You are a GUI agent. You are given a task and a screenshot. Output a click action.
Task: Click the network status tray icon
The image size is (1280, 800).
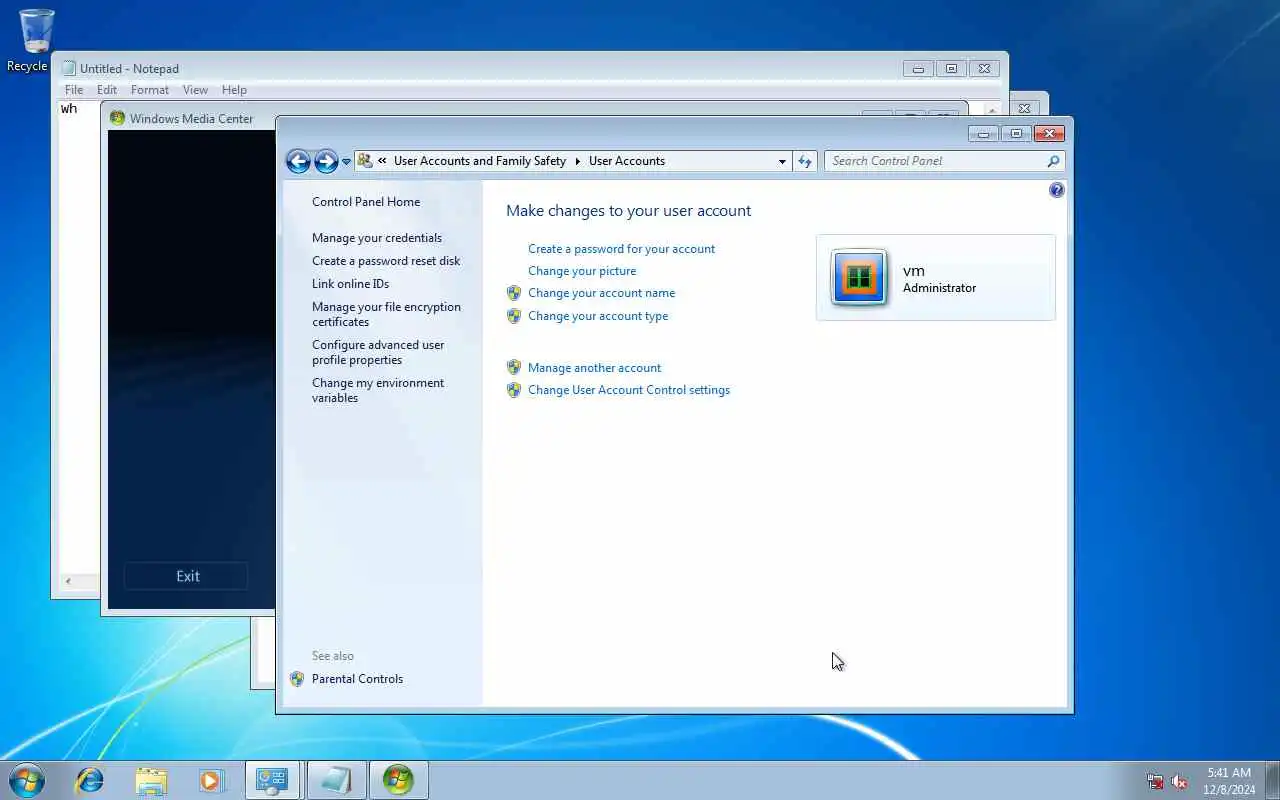click(1155, 781)
